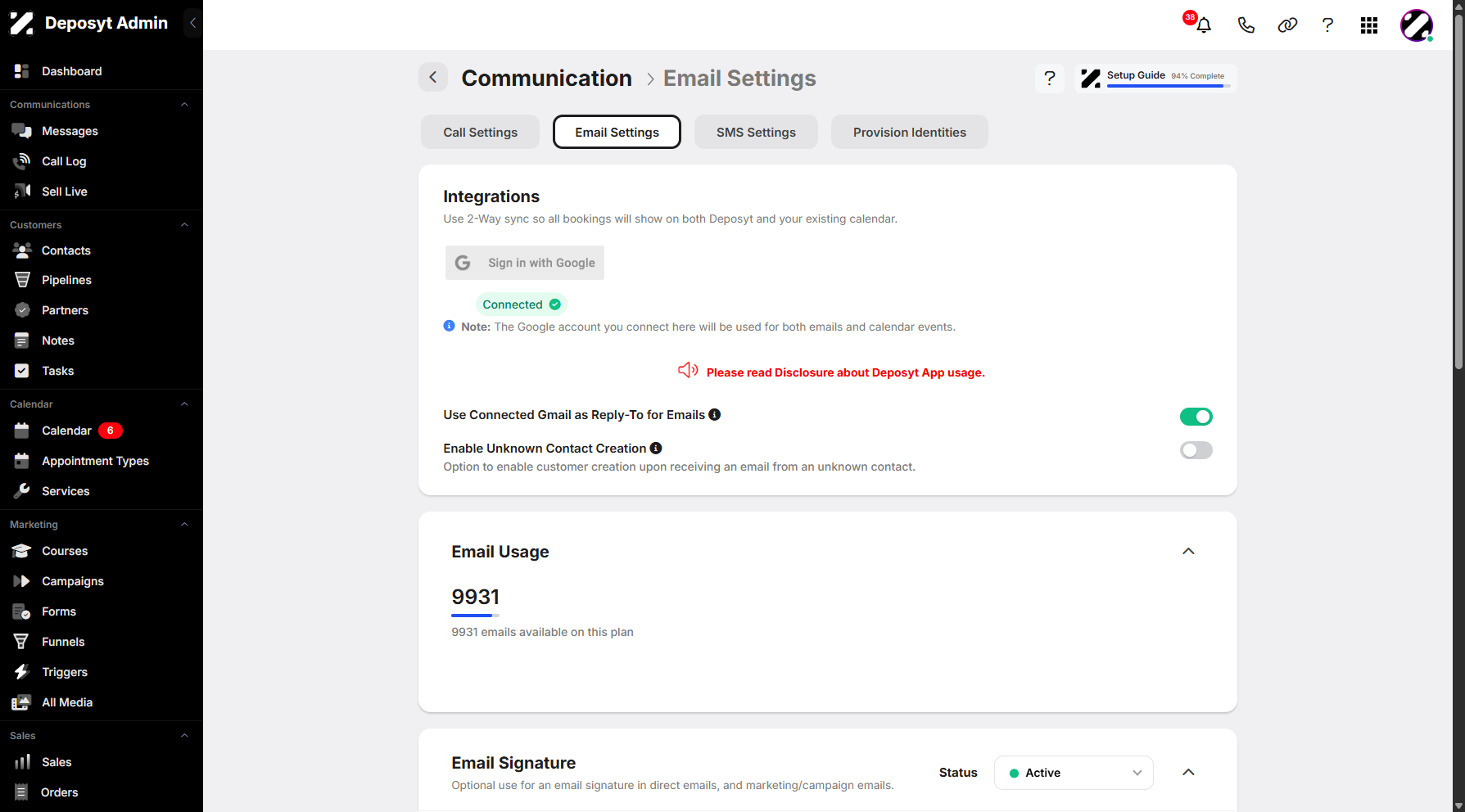Click the scroll down arrow at the bottom of the scrollbar
The height and width of the screenshot is (812, 1465).
(x=1458, y=805)
